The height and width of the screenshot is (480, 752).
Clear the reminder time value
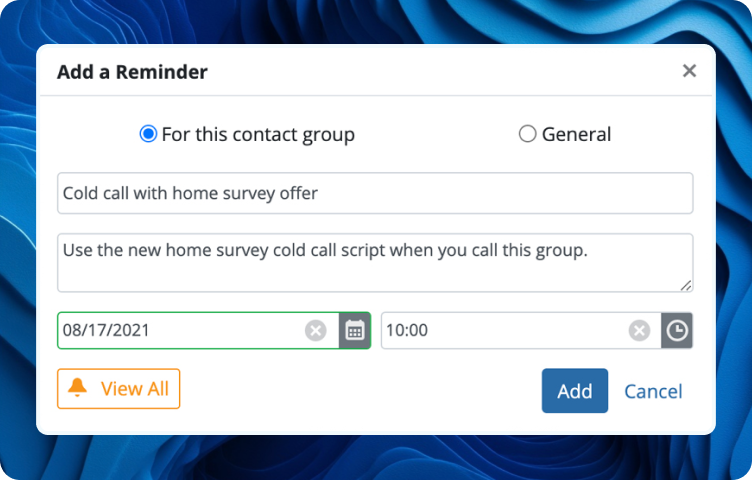tap(639, 330)
